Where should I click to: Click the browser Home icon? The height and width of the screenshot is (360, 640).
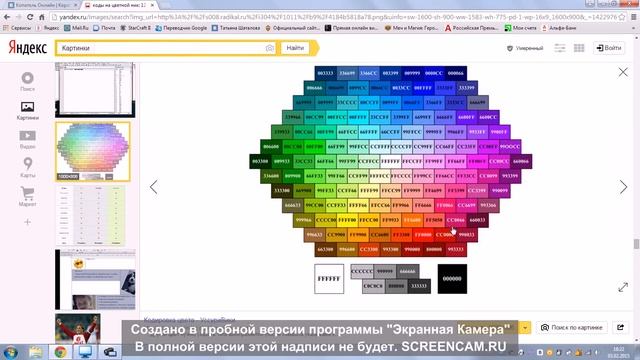click(x=42, y=17)
